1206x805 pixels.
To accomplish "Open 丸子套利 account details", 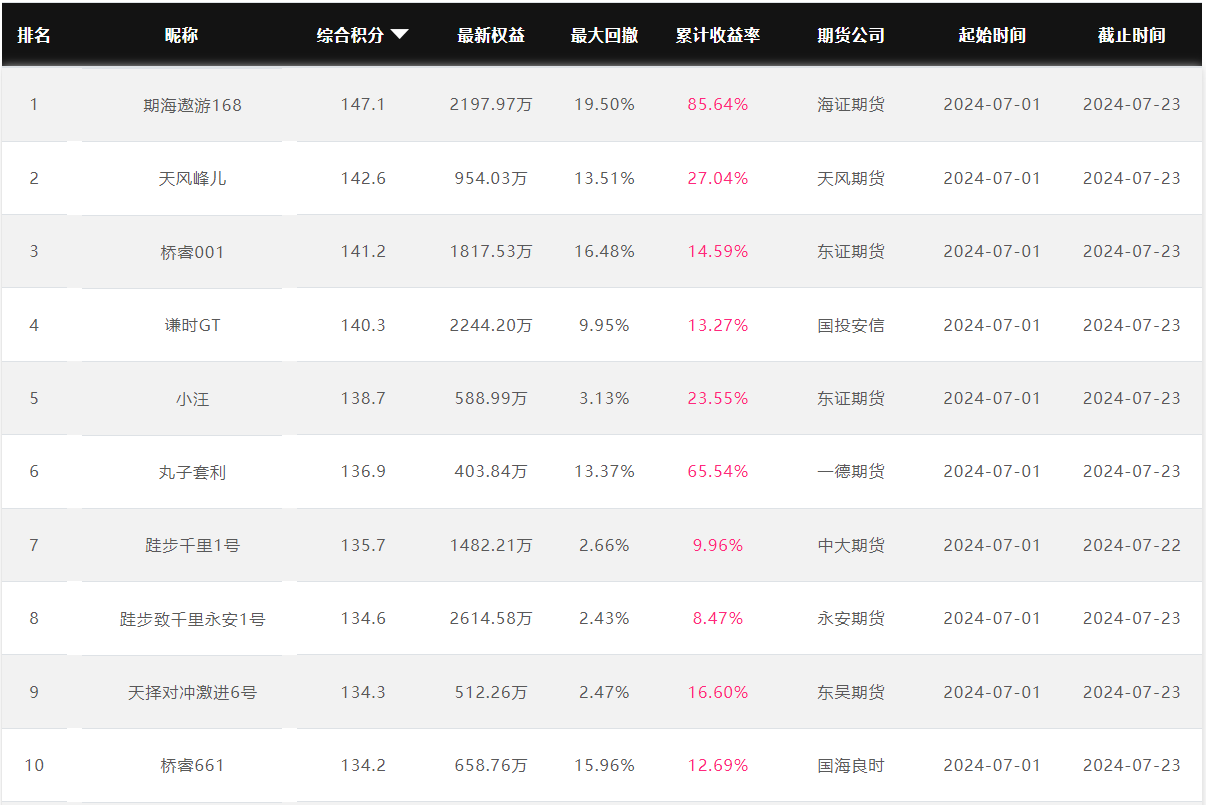I will coord(192,472).
